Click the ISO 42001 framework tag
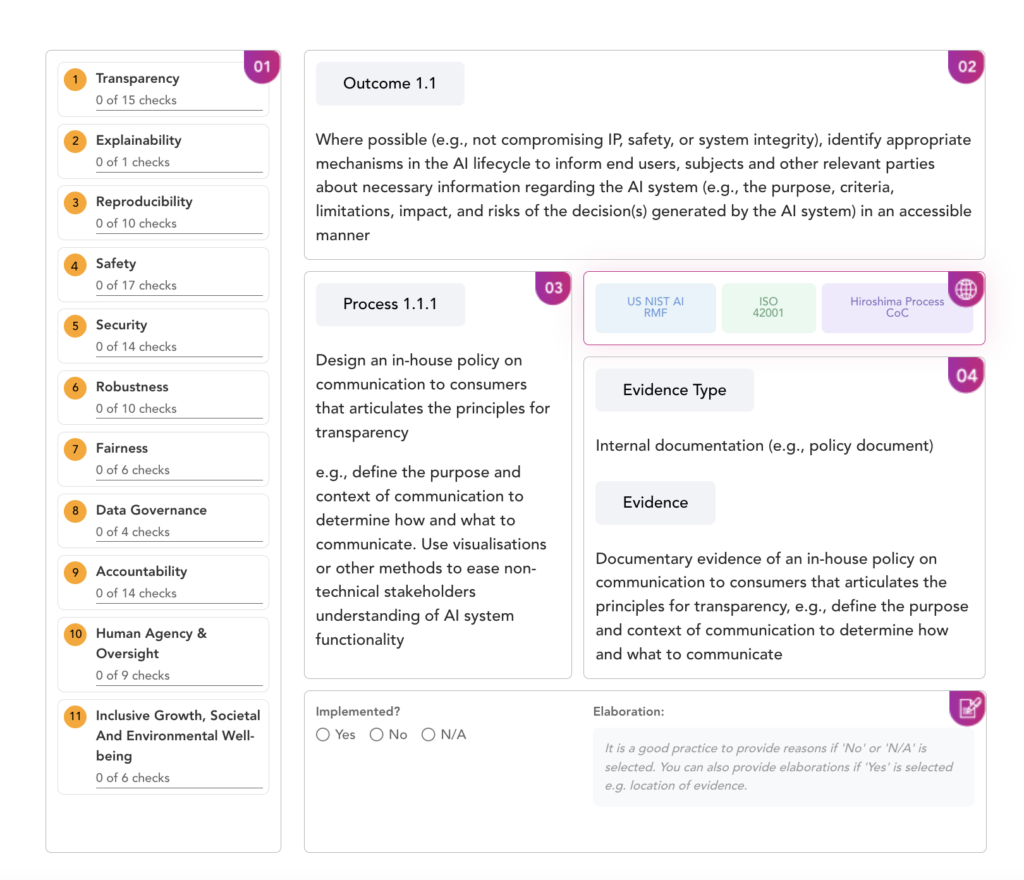This screenshot has height=880, width=1024. (768, 307)
